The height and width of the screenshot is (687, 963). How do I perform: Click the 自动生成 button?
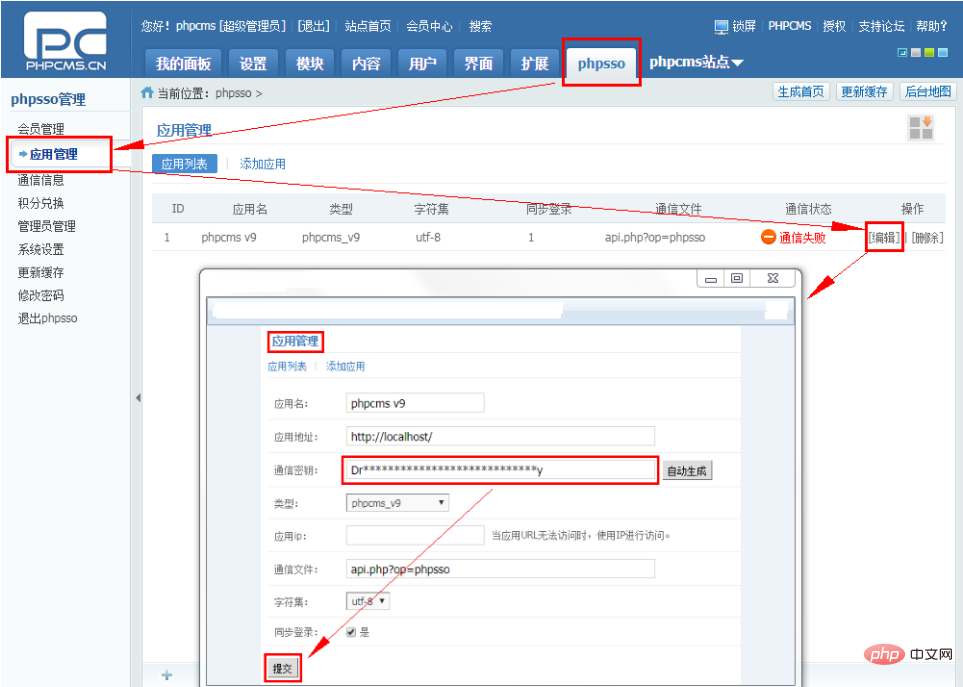[687, 471]
